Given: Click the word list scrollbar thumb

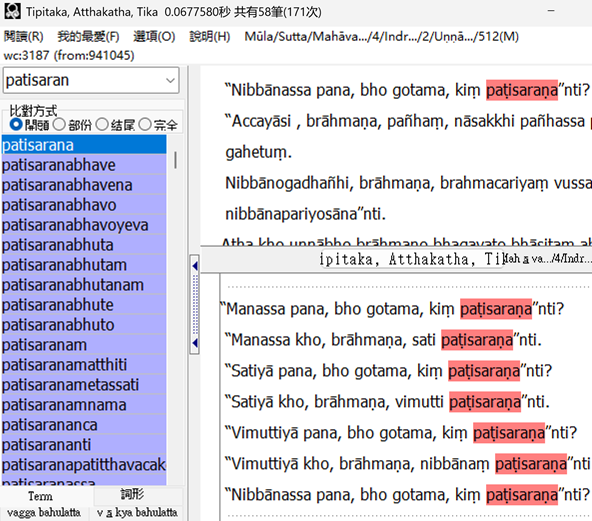Looking at the screenshot, I should (175, 160).
